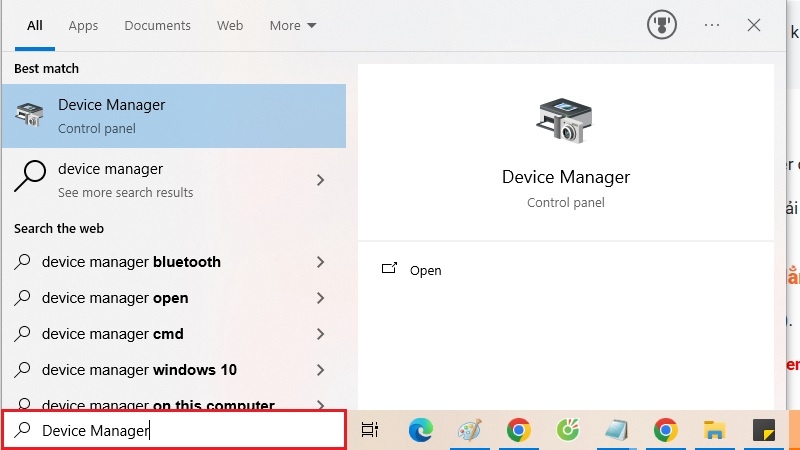This screenshot has height=450, width=800.
Task: Click the Open action icon
Action: (x=389, y=268)
